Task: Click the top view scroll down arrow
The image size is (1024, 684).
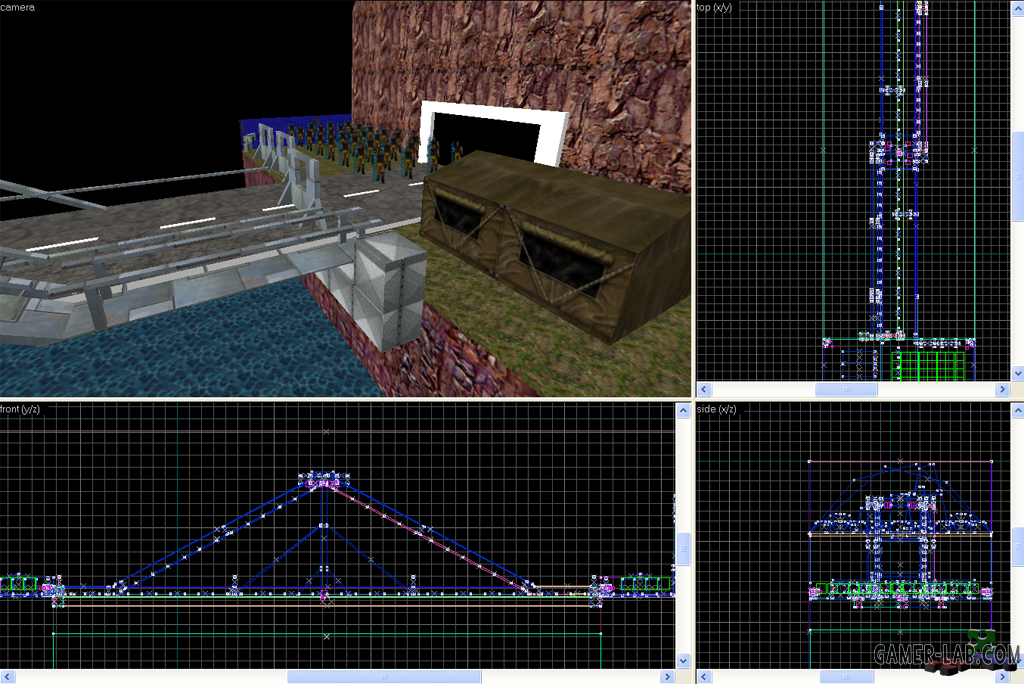Action: point(1017,374)
